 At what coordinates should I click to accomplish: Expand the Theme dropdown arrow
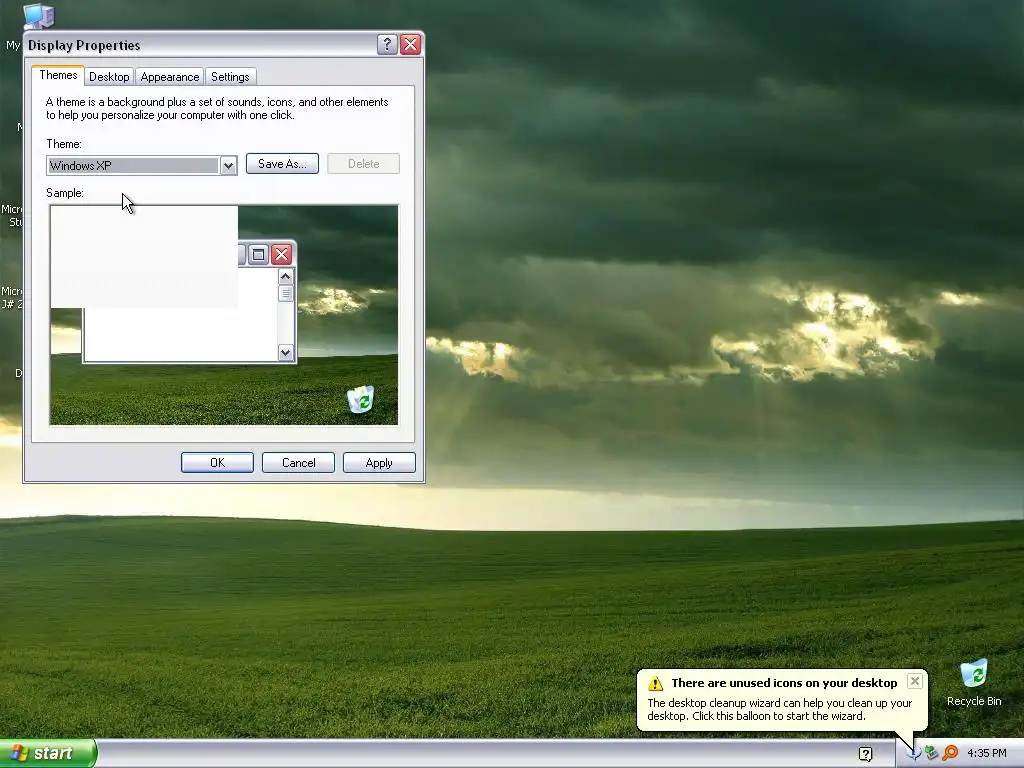tap(228, 166)
